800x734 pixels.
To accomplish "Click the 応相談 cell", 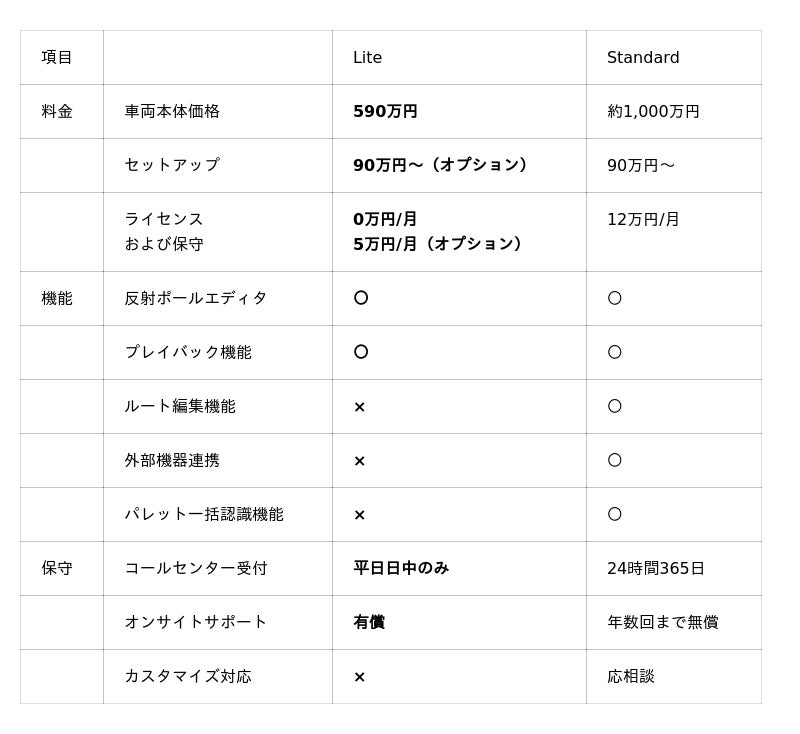I will tap(630, 676).
